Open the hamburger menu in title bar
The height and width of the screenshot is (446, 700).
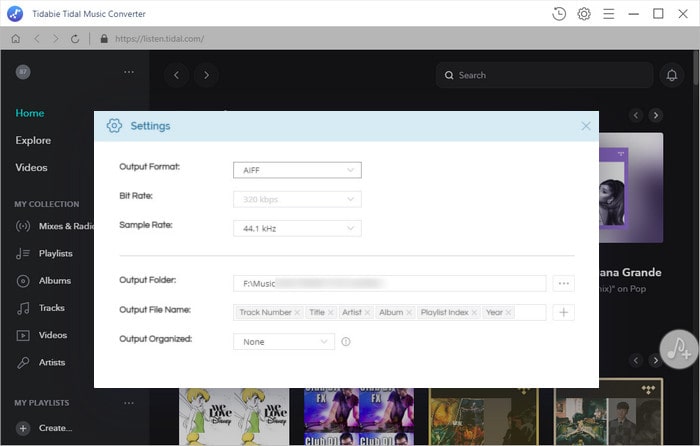(608, 14)
